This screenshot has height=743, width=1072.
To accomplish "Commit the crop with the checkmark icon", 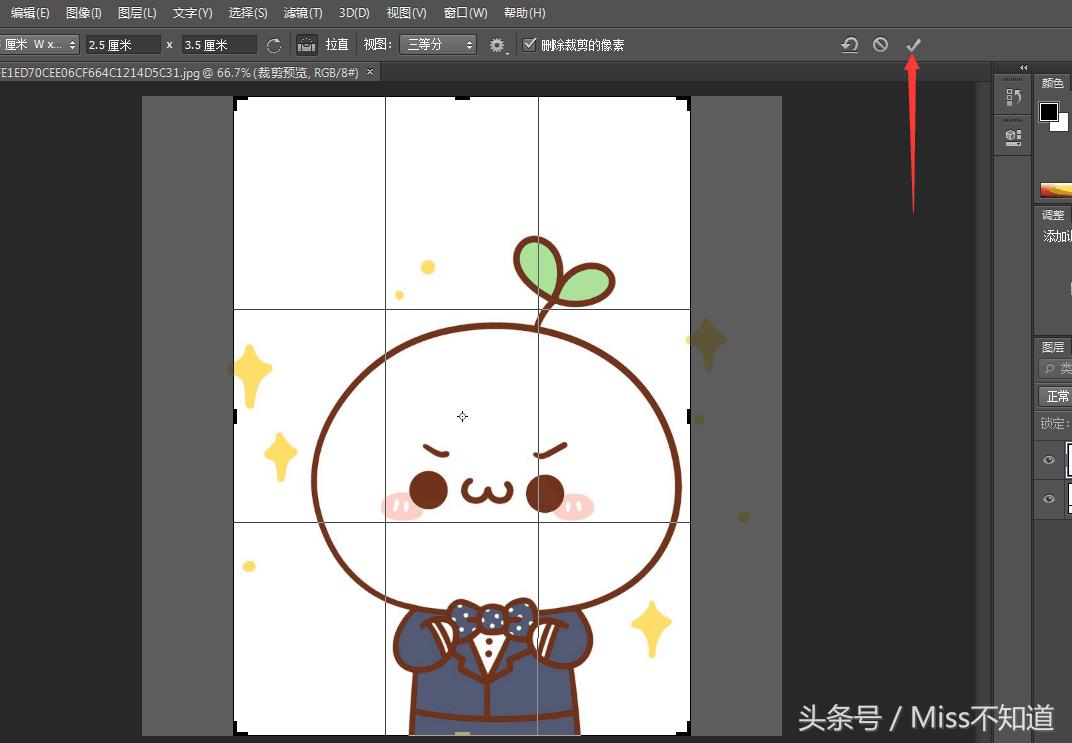I will tap(911, 44).
